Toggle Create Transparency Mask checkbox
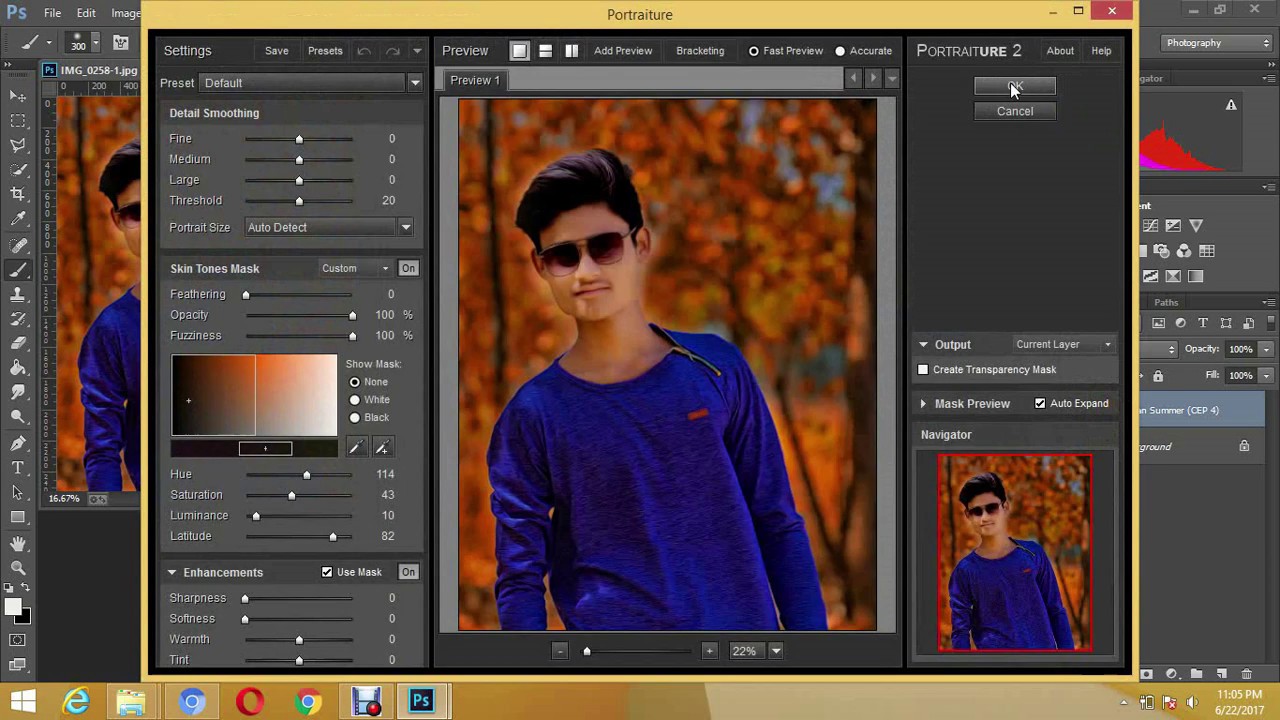1280x720 pixels. 923,370
